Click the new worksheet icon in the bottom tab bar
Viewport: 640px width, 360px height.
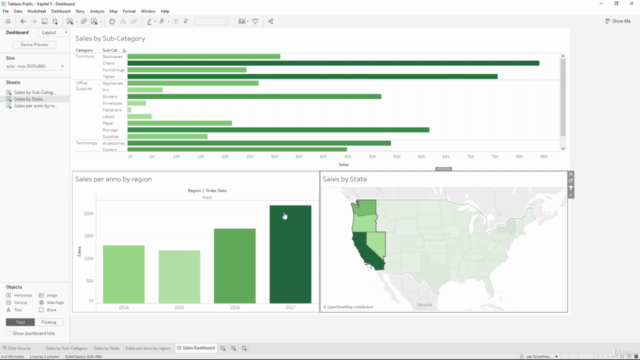coord(223,348)
